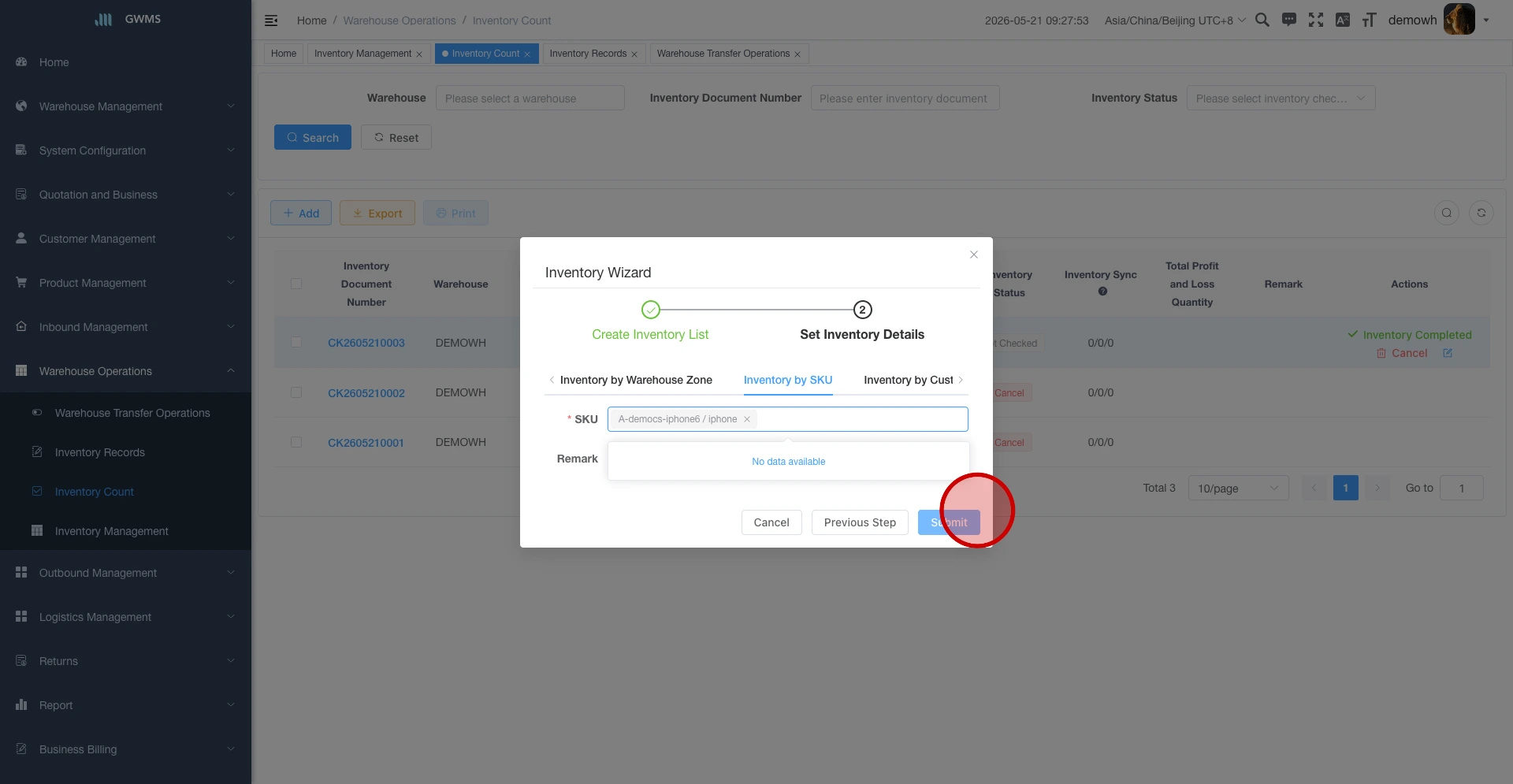1513x784 pixels.
Task: Click the table refresh icon
Action: [1481, 213]
